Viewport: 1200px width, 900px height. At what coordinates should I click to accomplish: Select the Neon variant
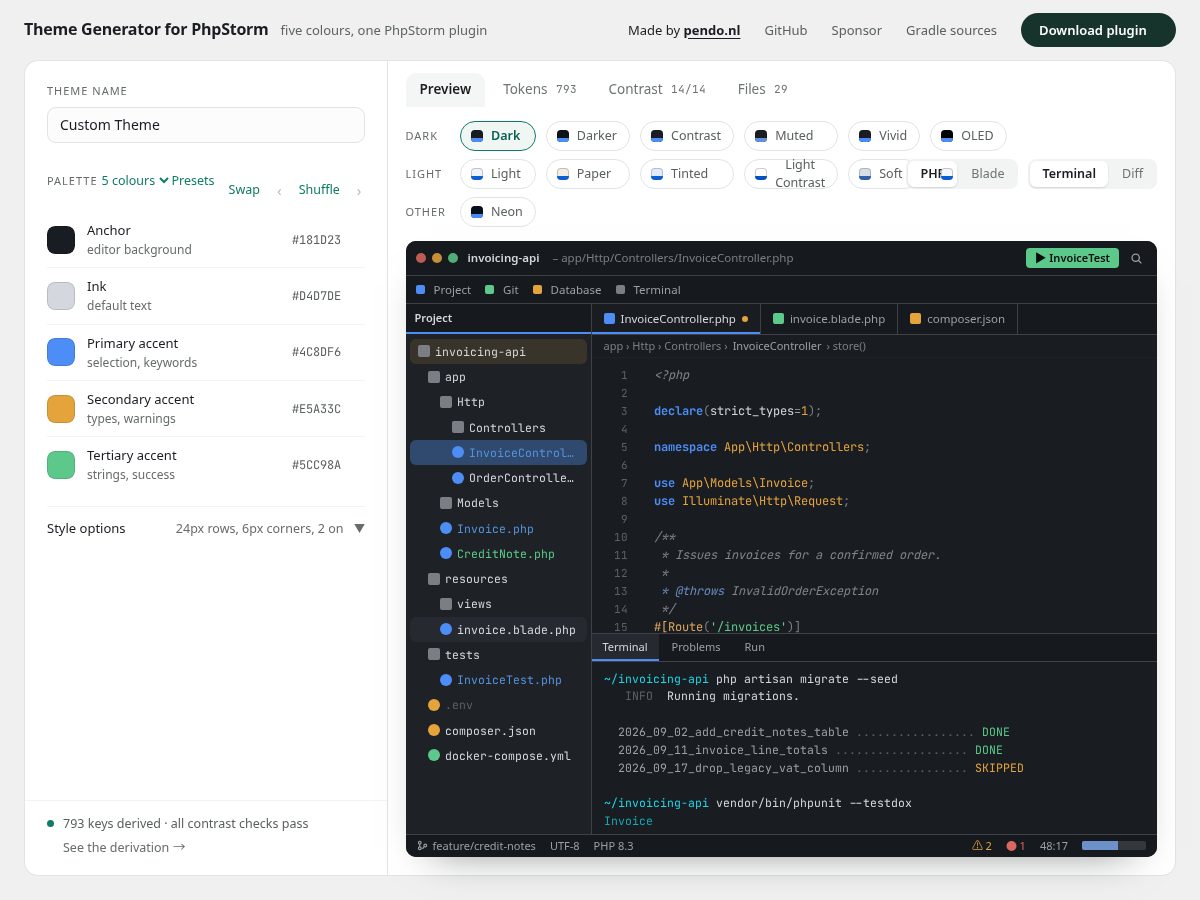tap(498, 212)
